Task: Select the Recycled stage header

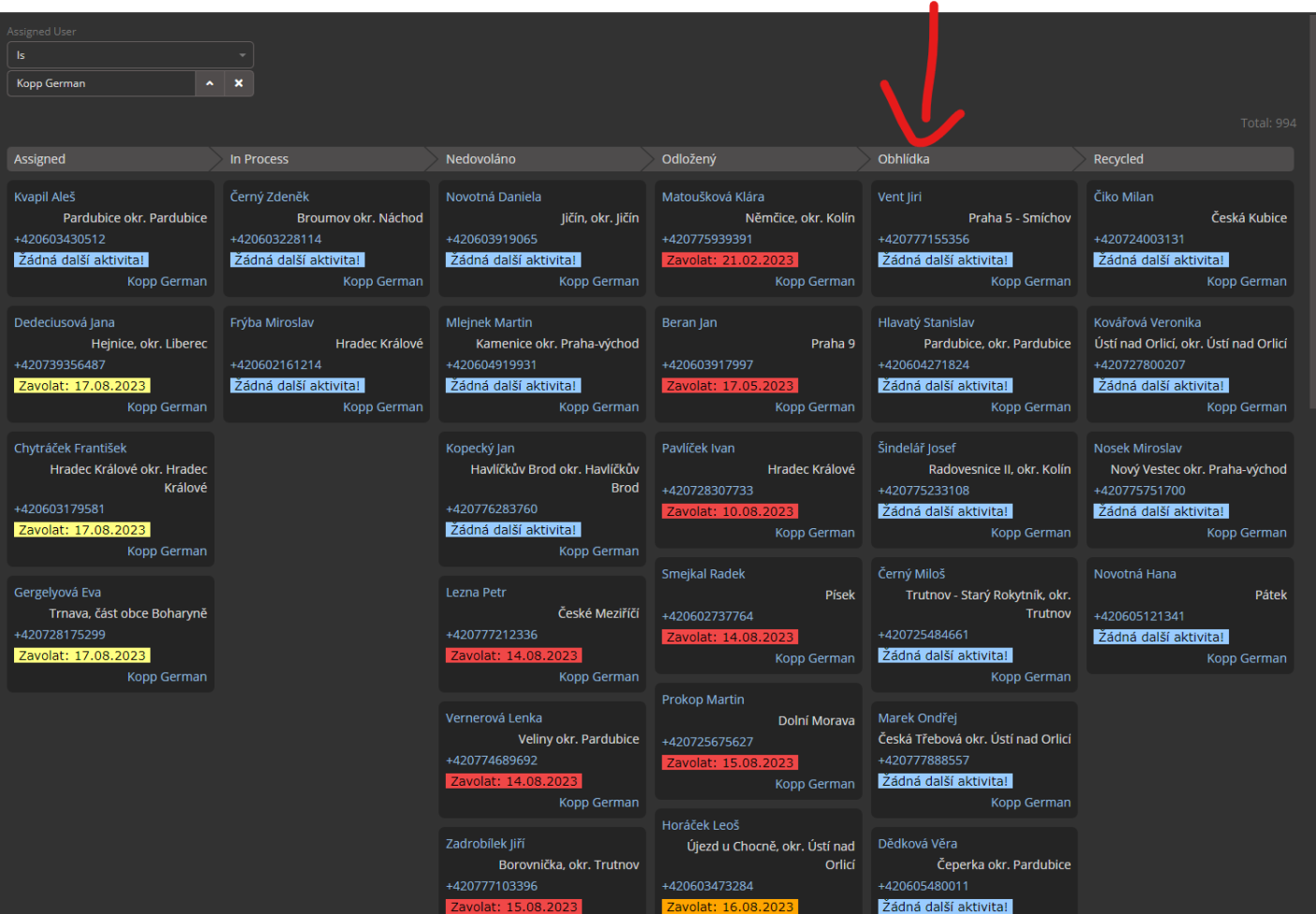Action: point(1118,159)
